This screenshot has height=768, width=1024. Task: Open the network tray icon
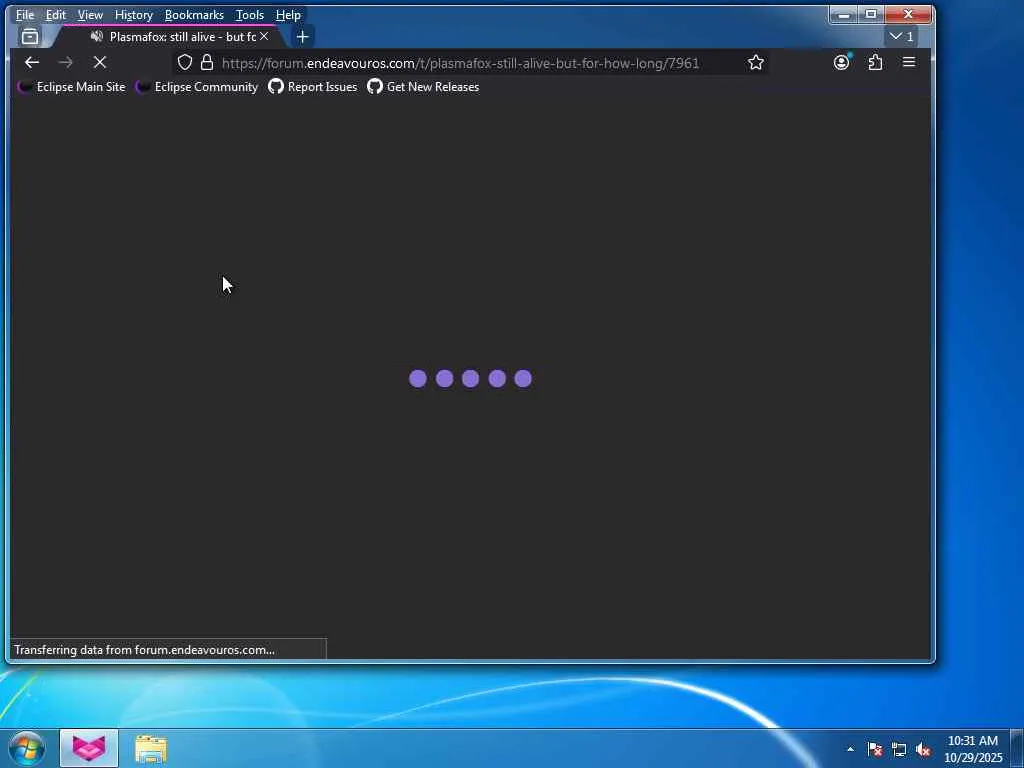pos(899,749)
